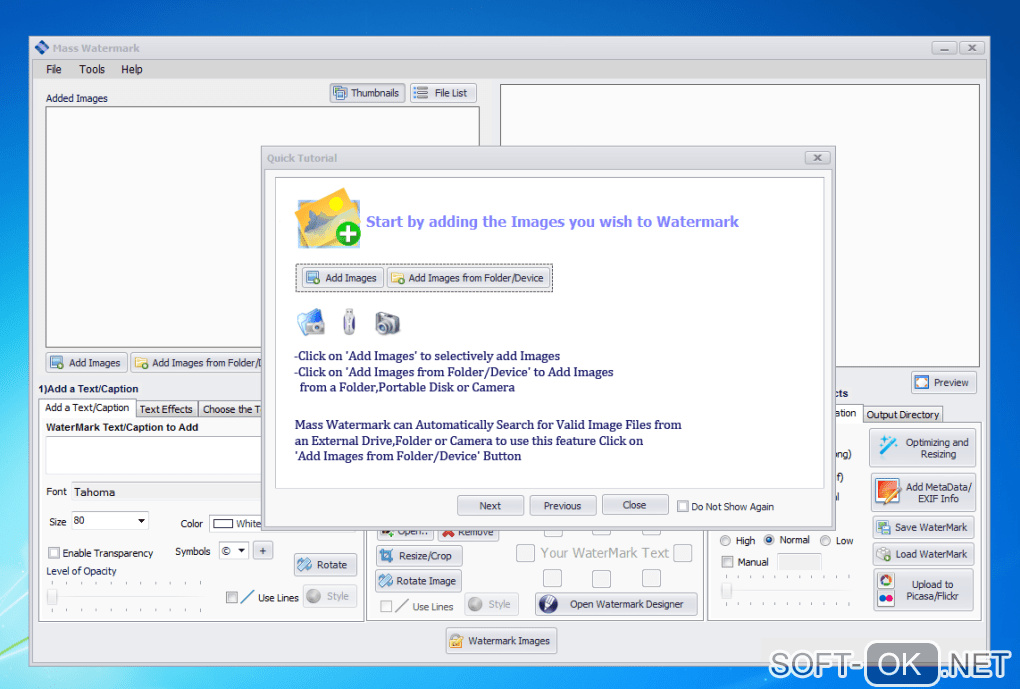Open the Symbols dropdown
This screenshot has width=1020, height=689.
[241, 551]
